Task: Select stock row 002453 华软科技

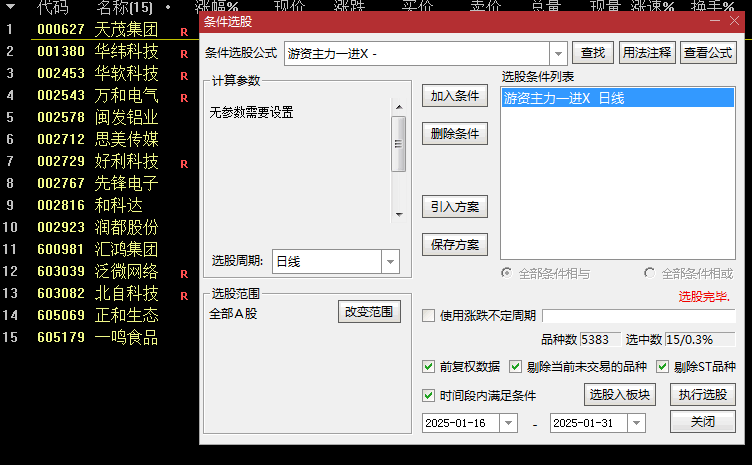Action: tap(98, 73)
